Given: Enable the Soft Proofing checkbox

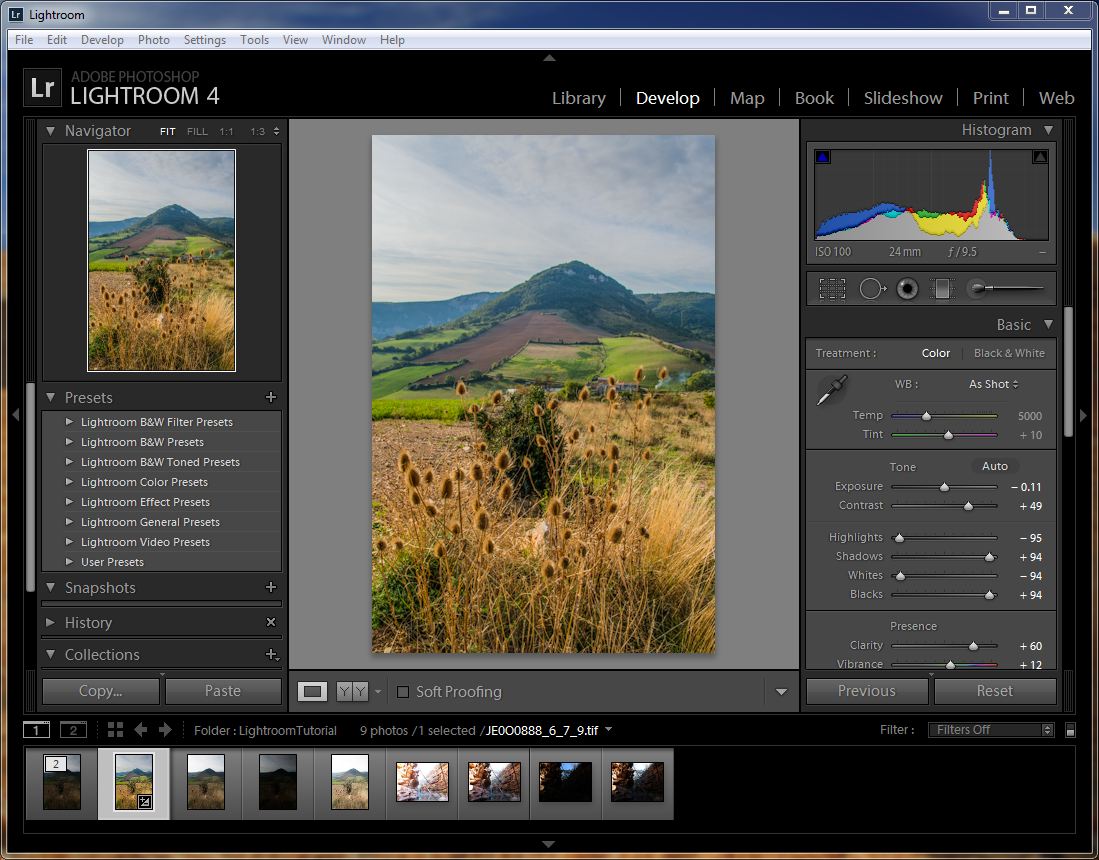Looking at the screenshot, I should click(403, 692).
